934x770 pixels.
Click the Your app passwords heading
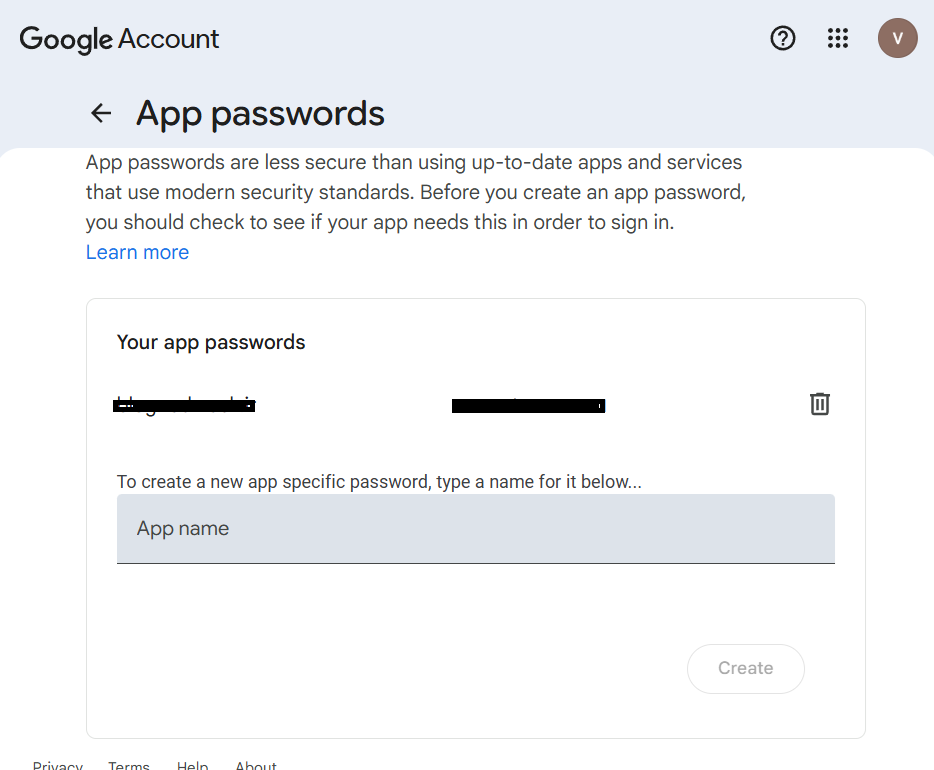tap(211, 342)
